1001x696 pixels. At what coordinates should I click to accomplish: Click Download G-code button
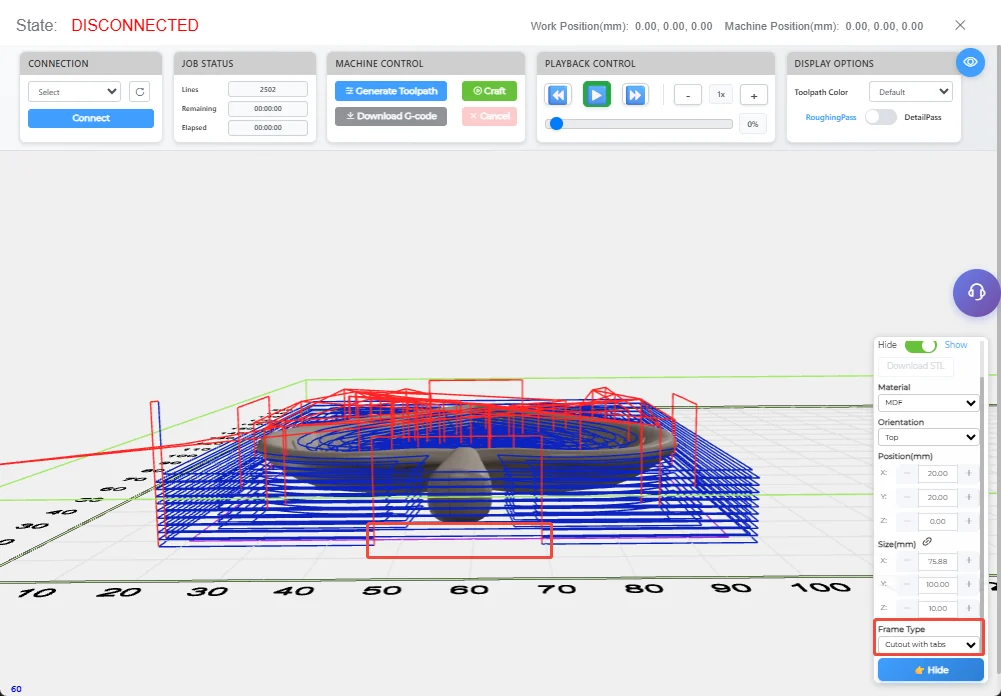391,116
